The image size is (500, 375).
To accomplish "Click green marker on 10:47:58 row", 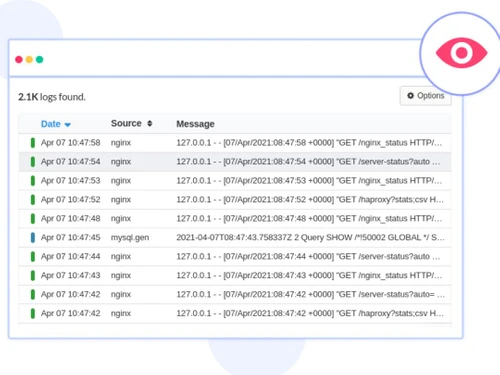I will [33, 143].
